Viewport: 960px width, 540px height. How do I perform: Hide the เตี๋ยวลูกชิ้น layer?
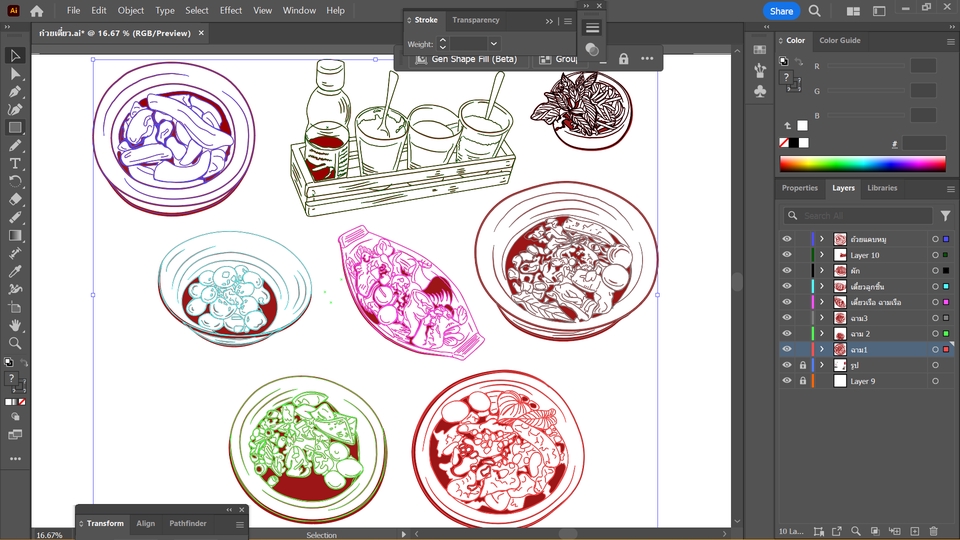tap(787, 287)
